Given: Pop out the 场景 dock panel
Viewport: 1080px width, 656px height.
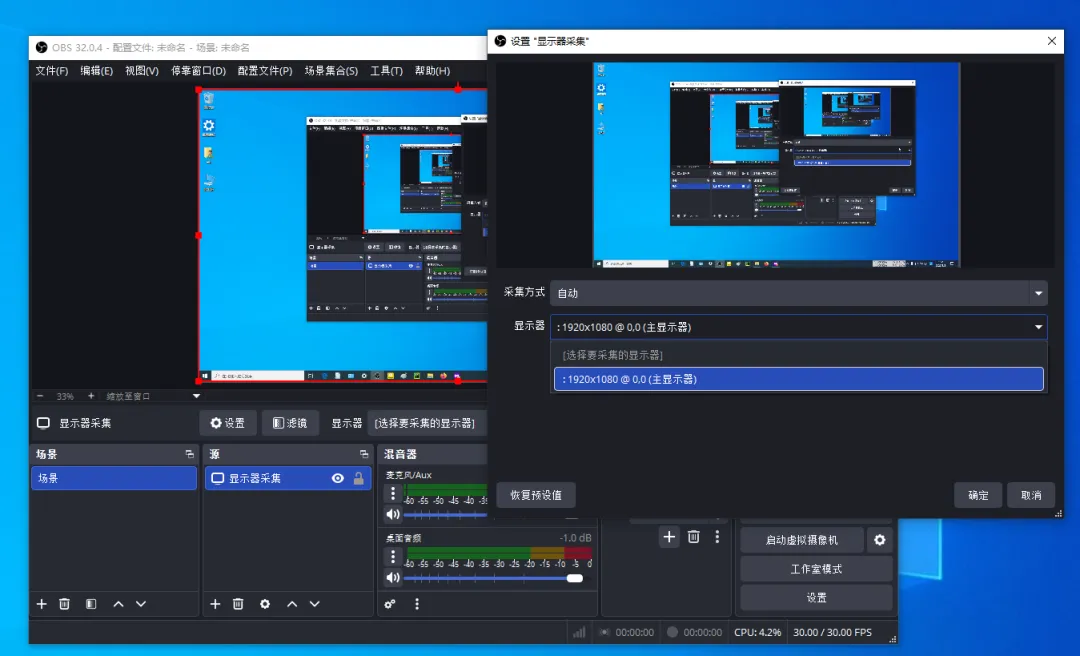Looking at the screenshot, I should click(x=189, y=454).
